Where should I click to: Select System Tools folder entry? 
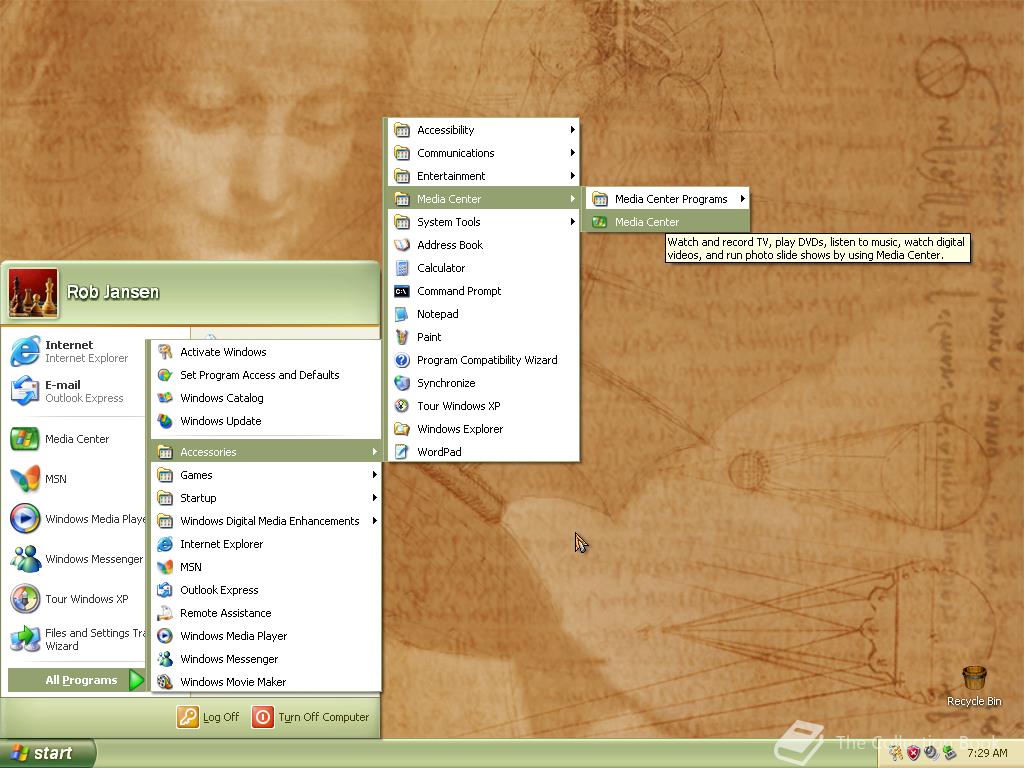(x=483, y=222)
